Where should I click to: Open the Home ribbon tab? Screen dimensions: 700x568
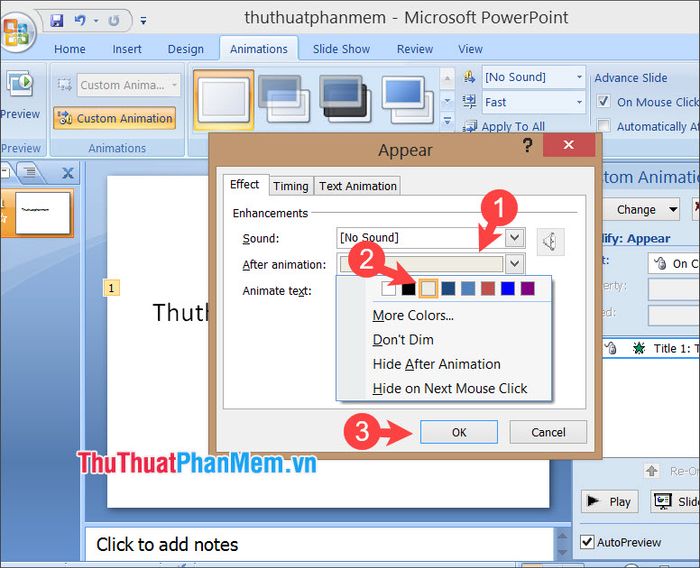(70, 49)
